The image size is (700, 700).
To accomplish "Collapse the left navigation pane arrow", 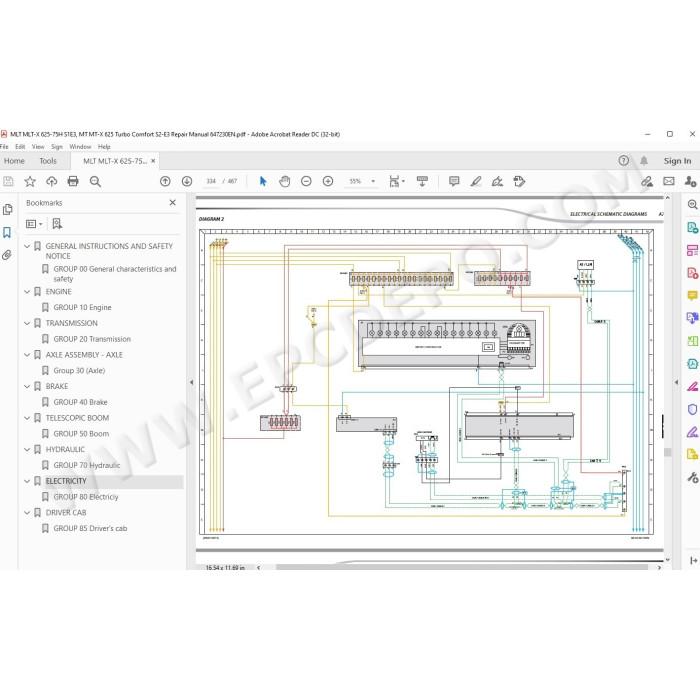I will [192, 383].
